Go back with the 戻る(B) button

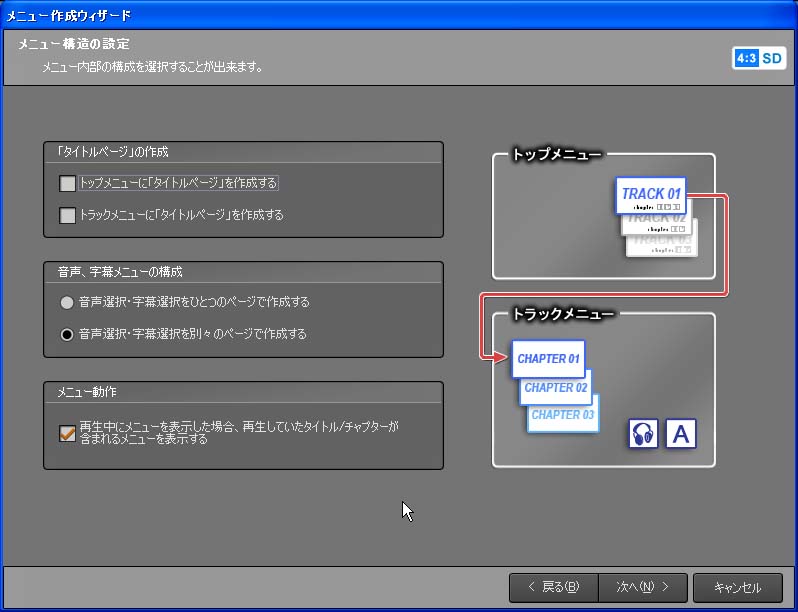pos(553,588)
